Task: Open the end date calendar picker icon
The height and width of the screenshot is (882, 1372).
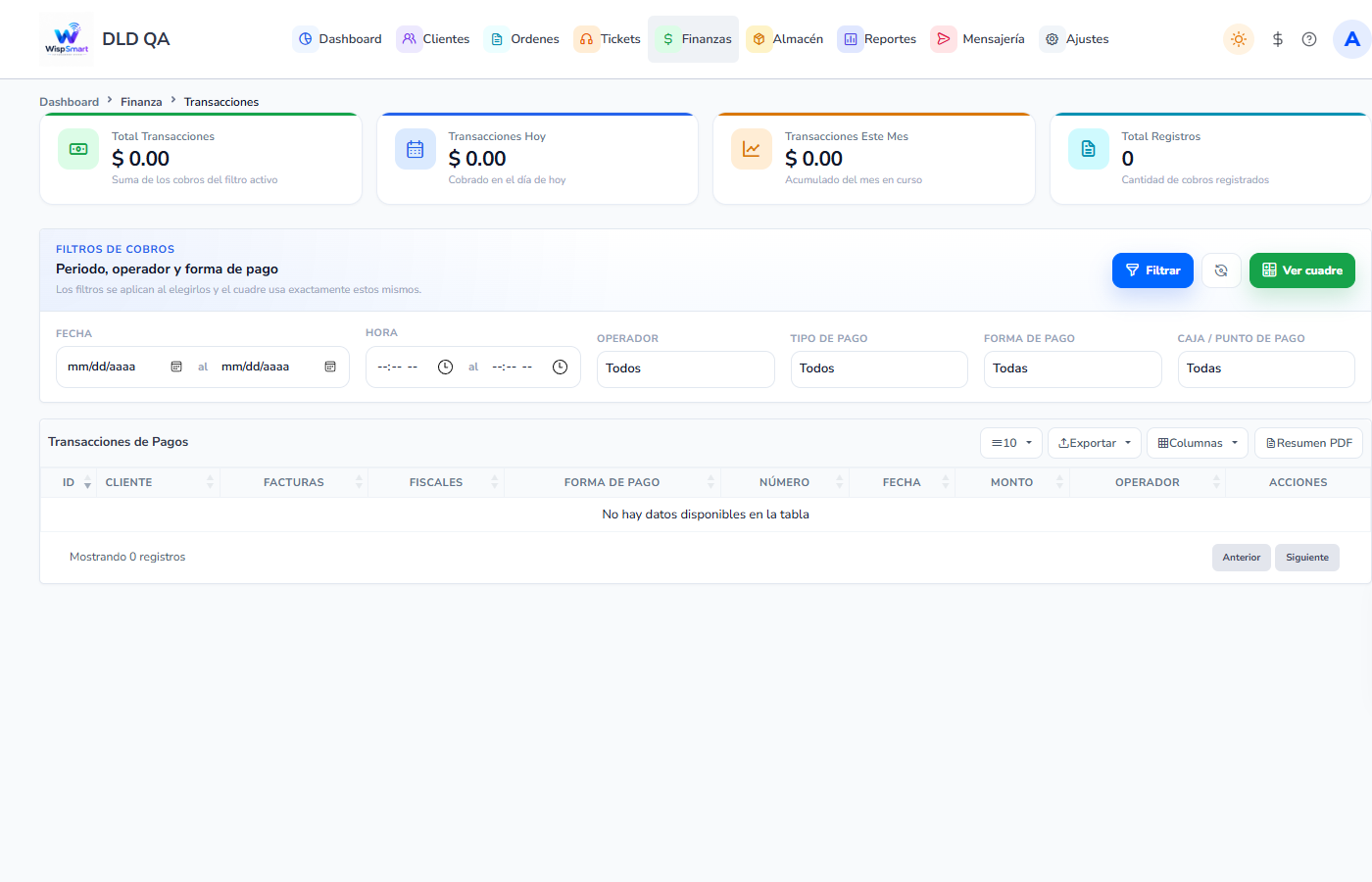Action: point(330,367)
